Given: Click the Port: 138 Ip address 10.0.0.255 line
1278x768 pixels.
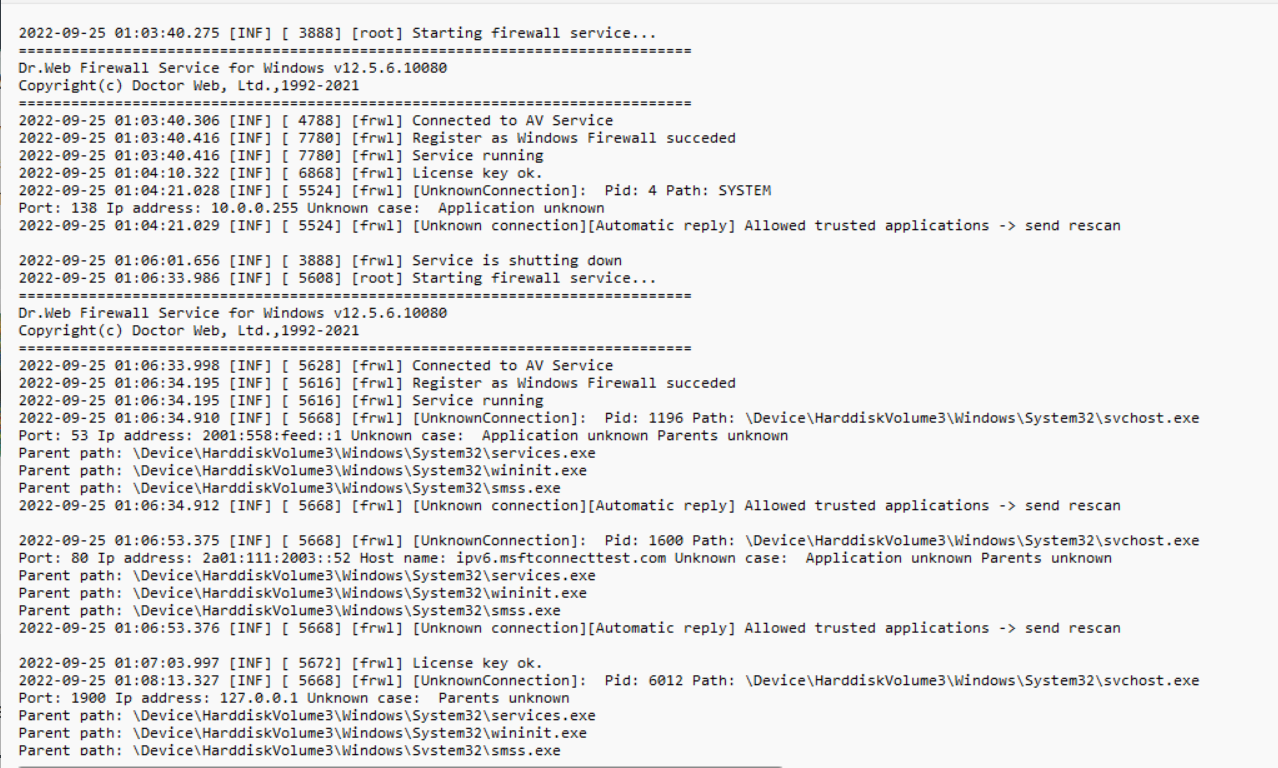Looking at the screenshot, I should pos(310,208).
